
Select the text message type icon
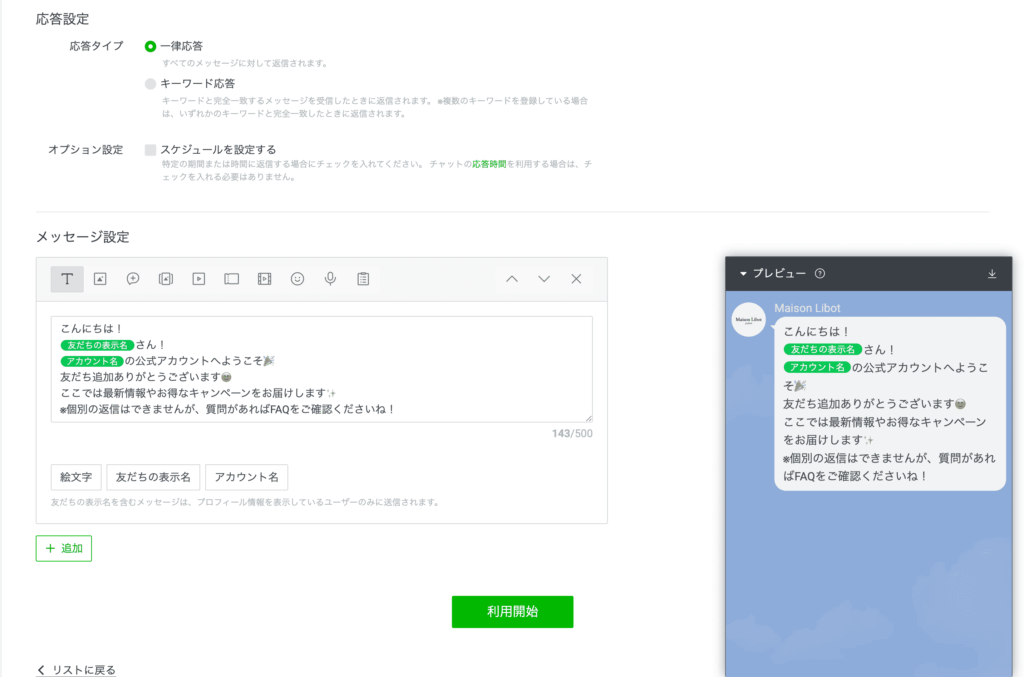[67, 279]
